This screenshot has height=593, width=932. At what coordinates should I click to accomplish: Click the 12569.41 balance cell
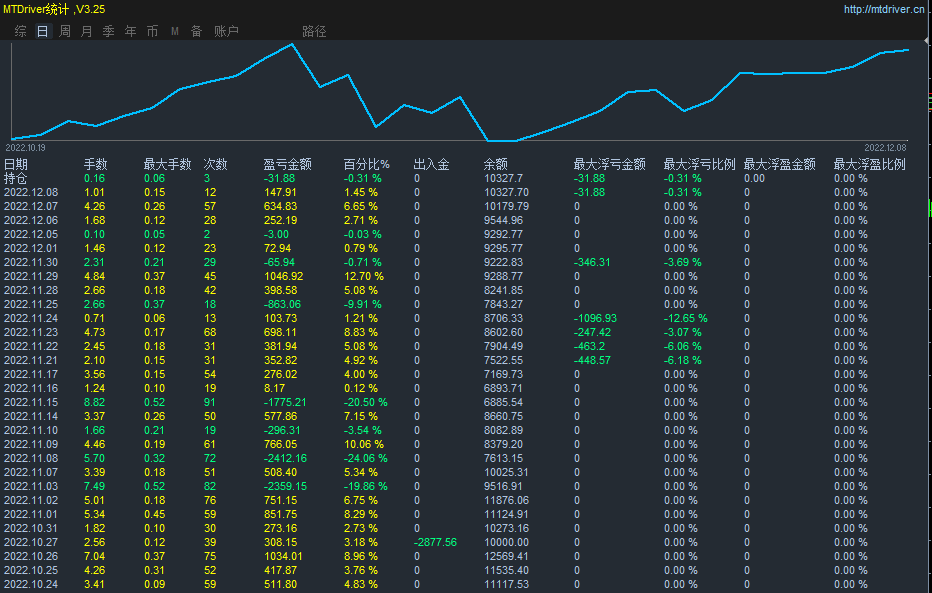tap(506, 556)
